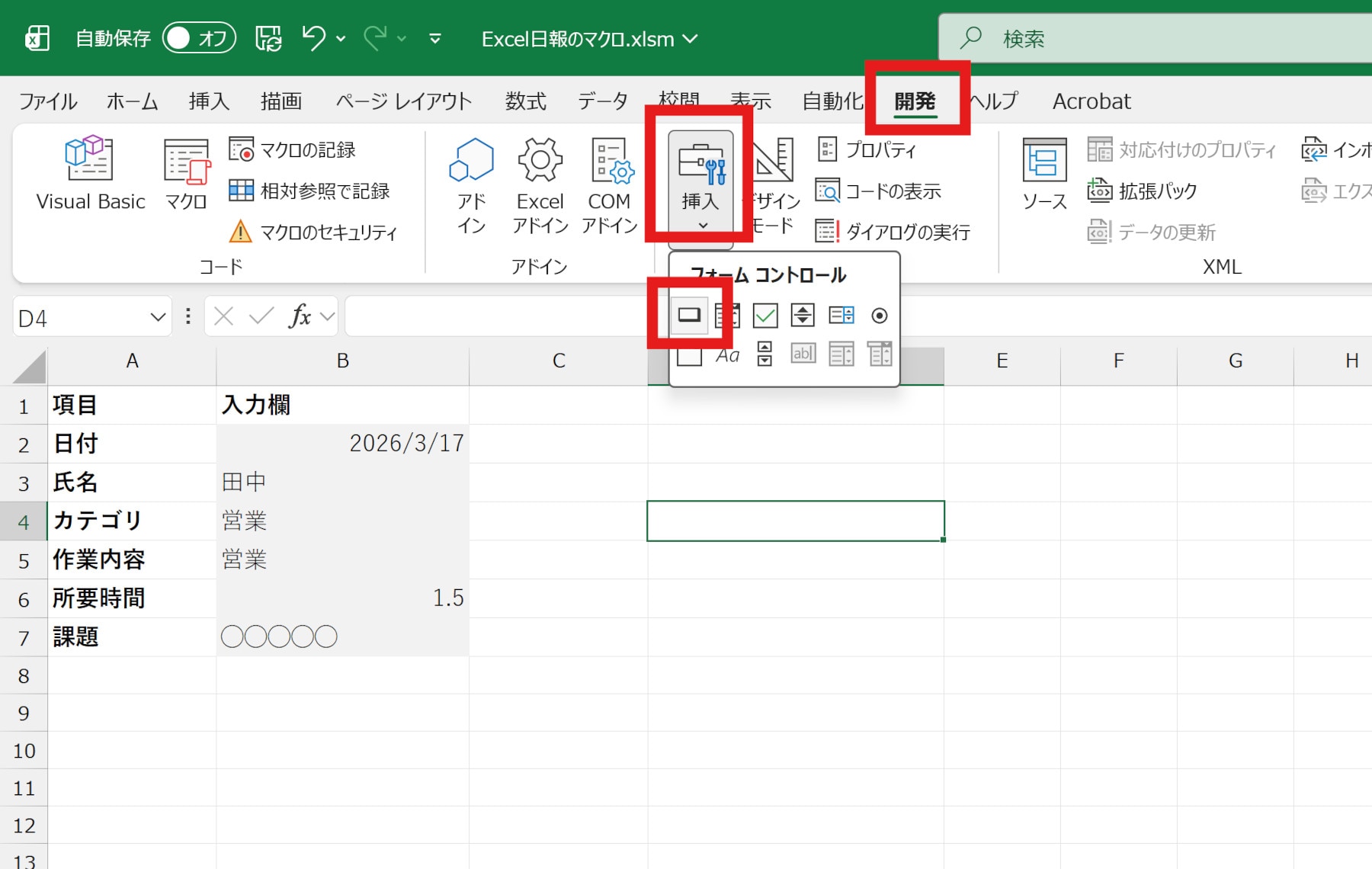Select cell B3 containing 田中

(342, 482)
